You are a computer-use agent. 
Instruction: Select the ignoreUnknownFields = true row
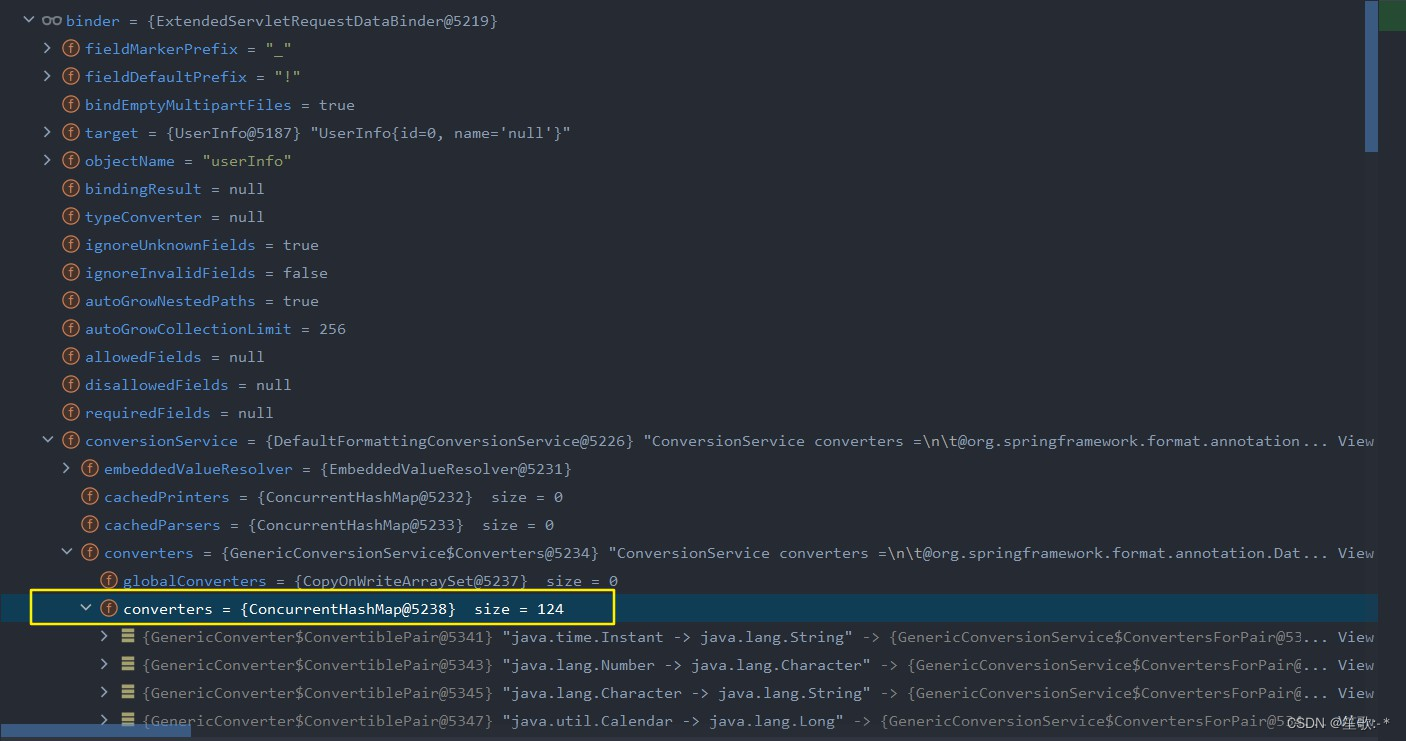coord(689,244)
